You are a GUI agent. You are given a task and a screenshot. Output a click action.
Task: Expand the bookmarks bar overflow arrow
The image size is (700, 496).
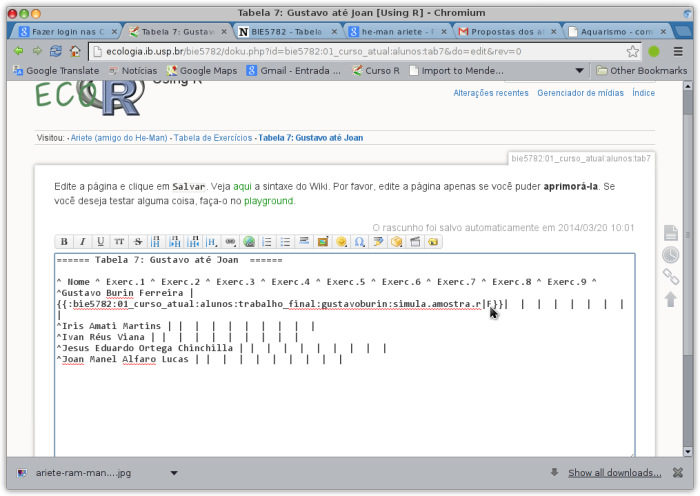click(580, 71)
